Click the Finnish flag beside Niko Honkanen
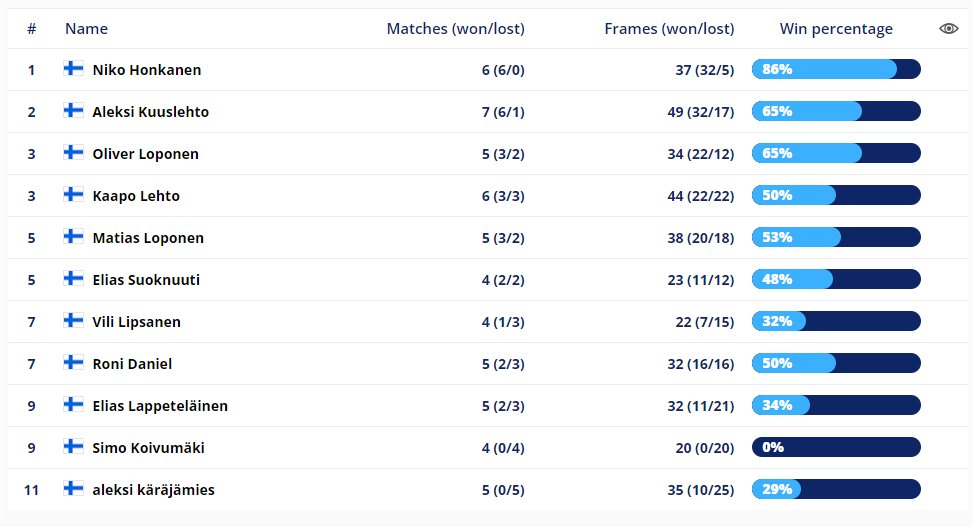The width and height of the screenshot is (973, 527). [74, 69]
